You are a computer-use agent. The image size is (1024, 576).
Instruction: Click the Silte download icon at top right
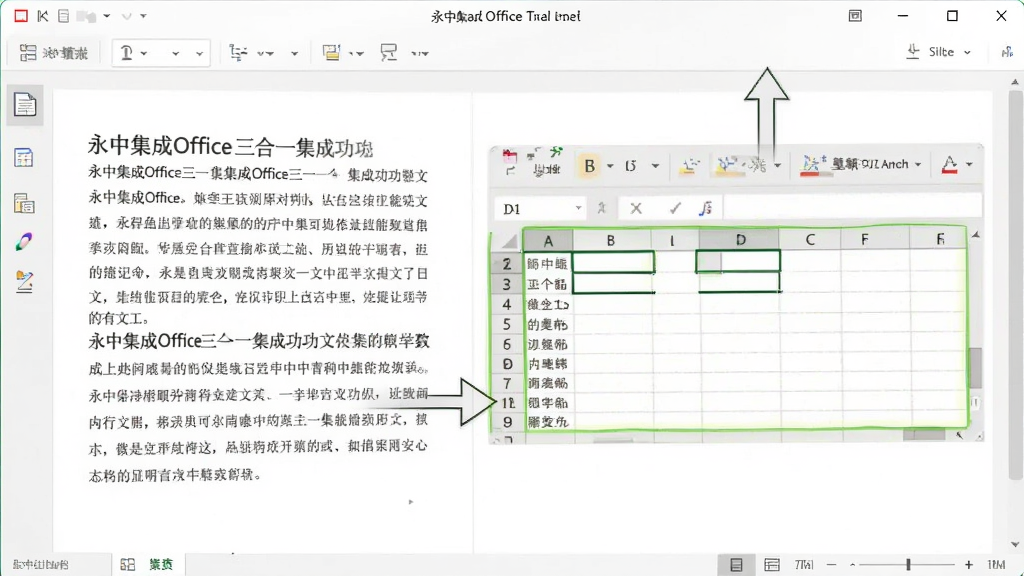(913, 51)
